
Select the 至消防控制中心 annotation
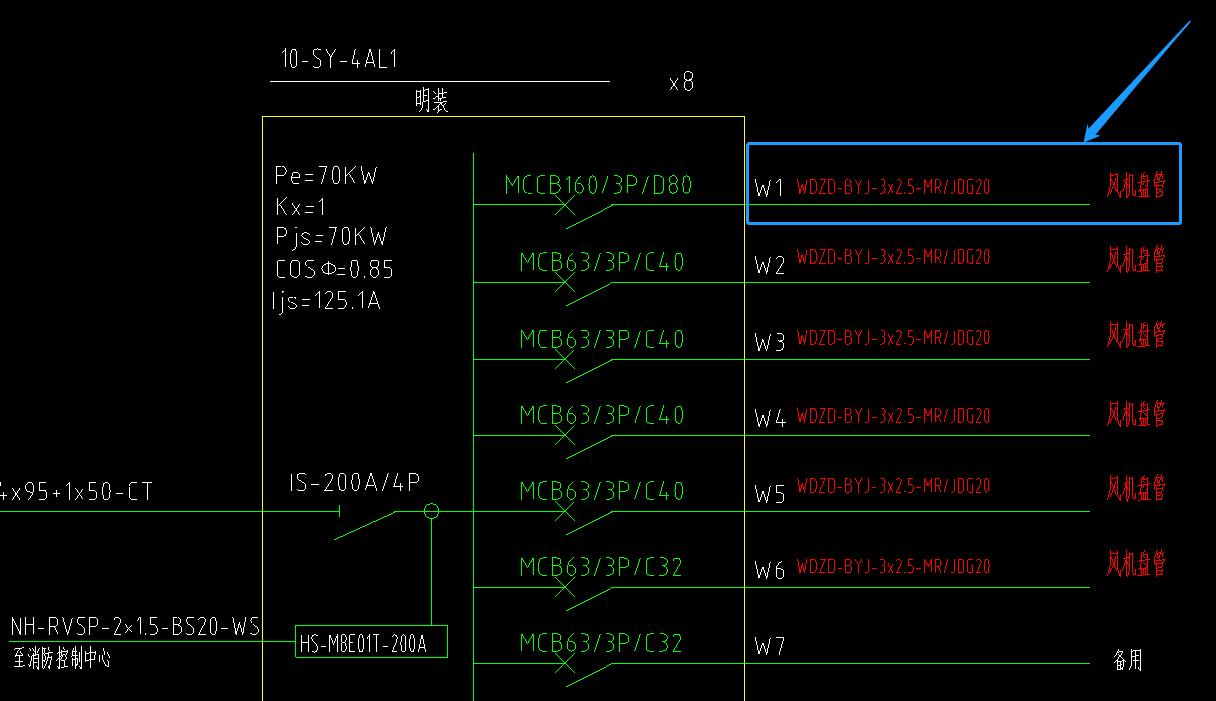click(62, 659)
